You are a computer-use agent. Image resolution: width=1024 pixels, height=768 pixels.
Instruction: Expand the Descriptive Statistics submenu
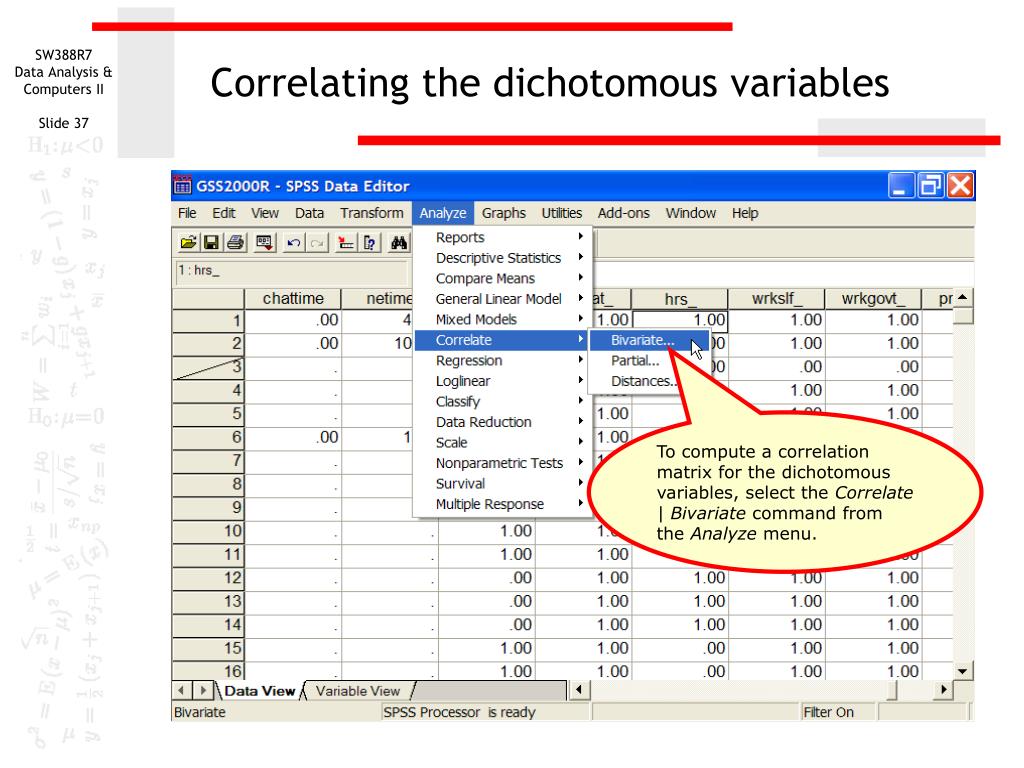tap(503, 258)
